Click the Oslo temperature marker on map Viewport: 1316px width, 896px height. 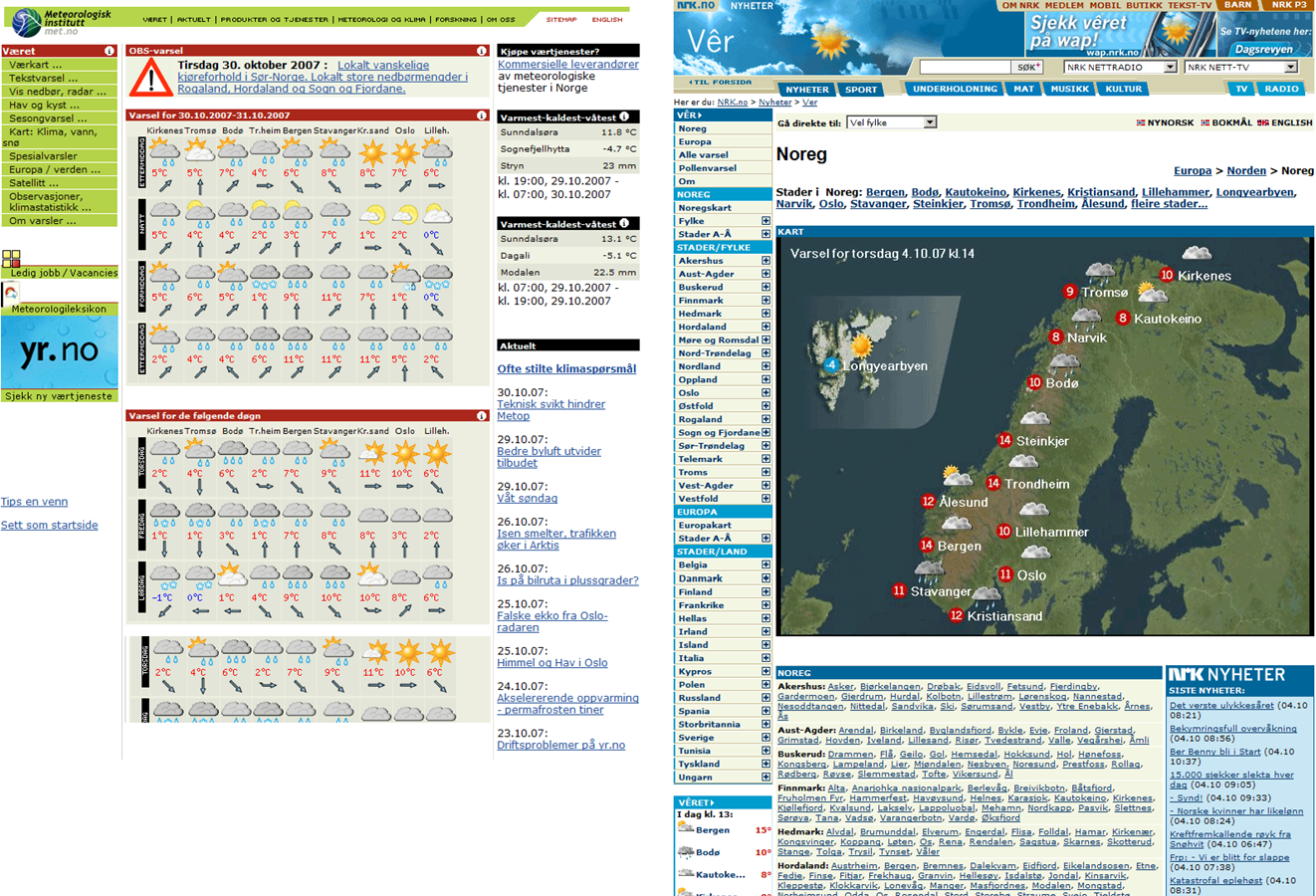coord(1005,574)
